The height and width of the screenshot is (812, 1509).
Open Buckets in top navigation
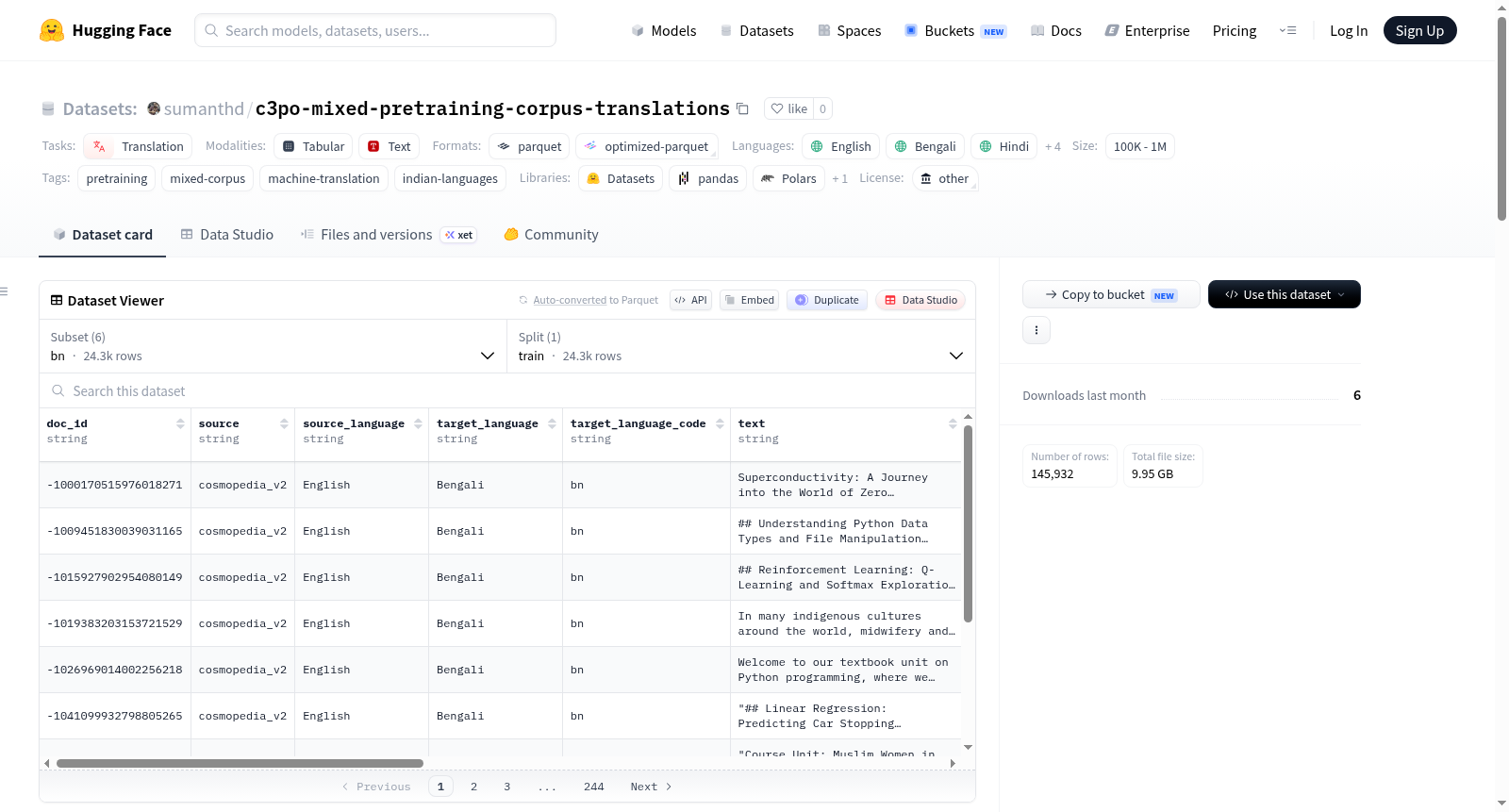[x=955, y=30]
